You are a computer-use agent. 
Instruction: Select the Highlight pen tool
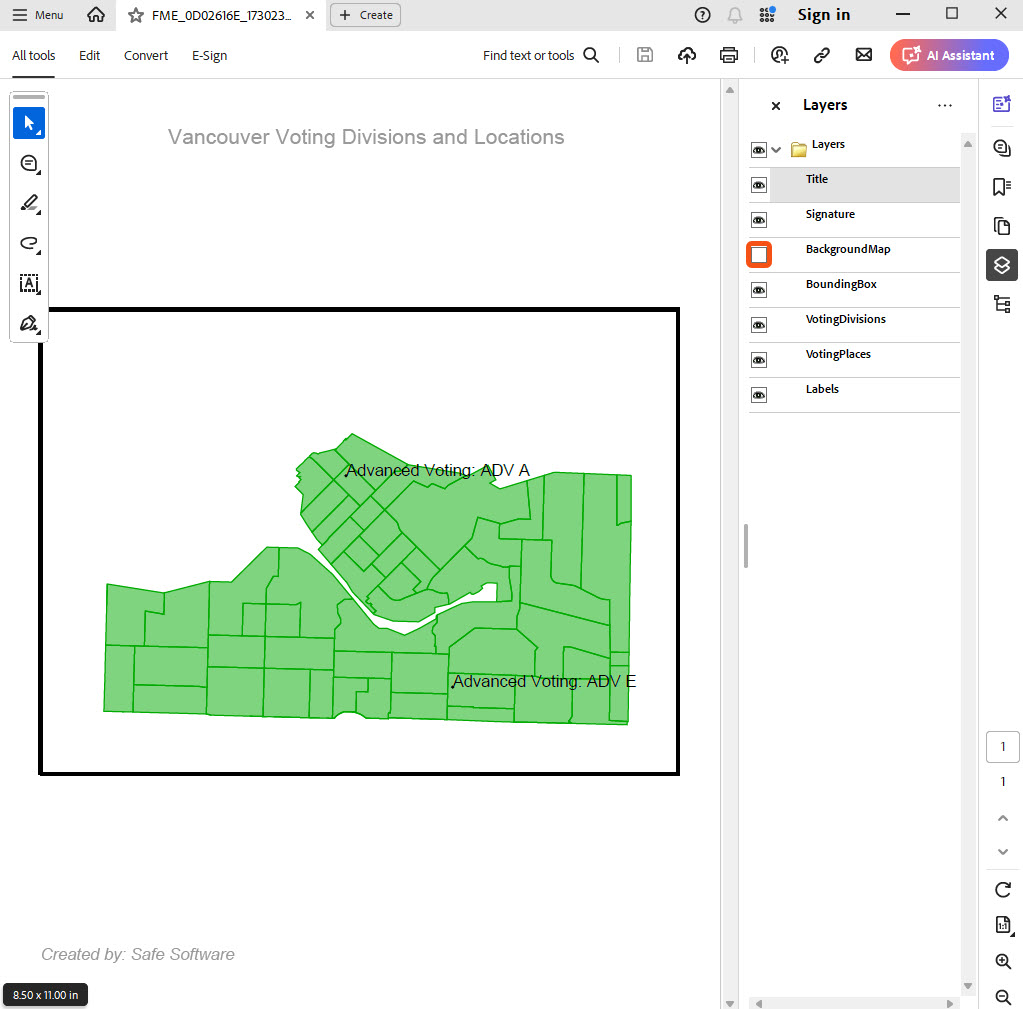[29, 203]
